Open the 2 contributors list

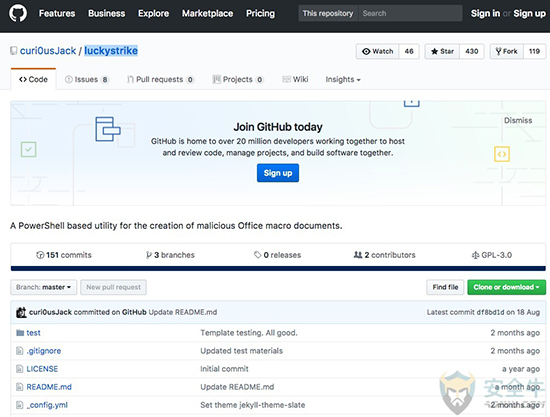[x=384, y=255]
